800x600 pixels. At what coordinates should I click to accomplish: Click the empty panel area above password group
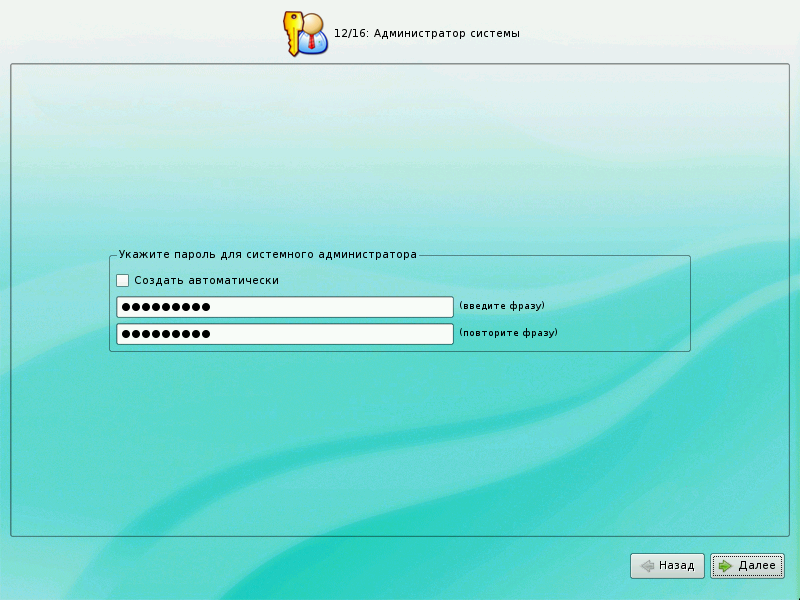click(400, 160)
